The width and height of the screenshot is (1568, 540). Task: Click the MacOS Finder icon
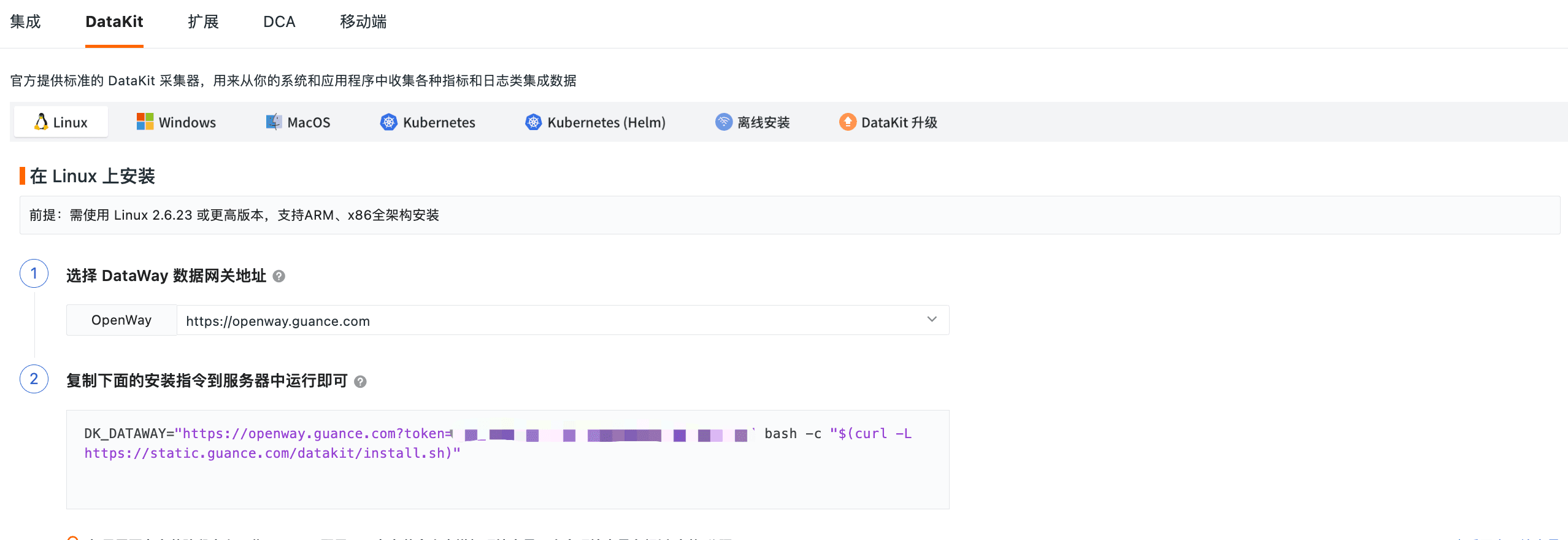[274, 122]
